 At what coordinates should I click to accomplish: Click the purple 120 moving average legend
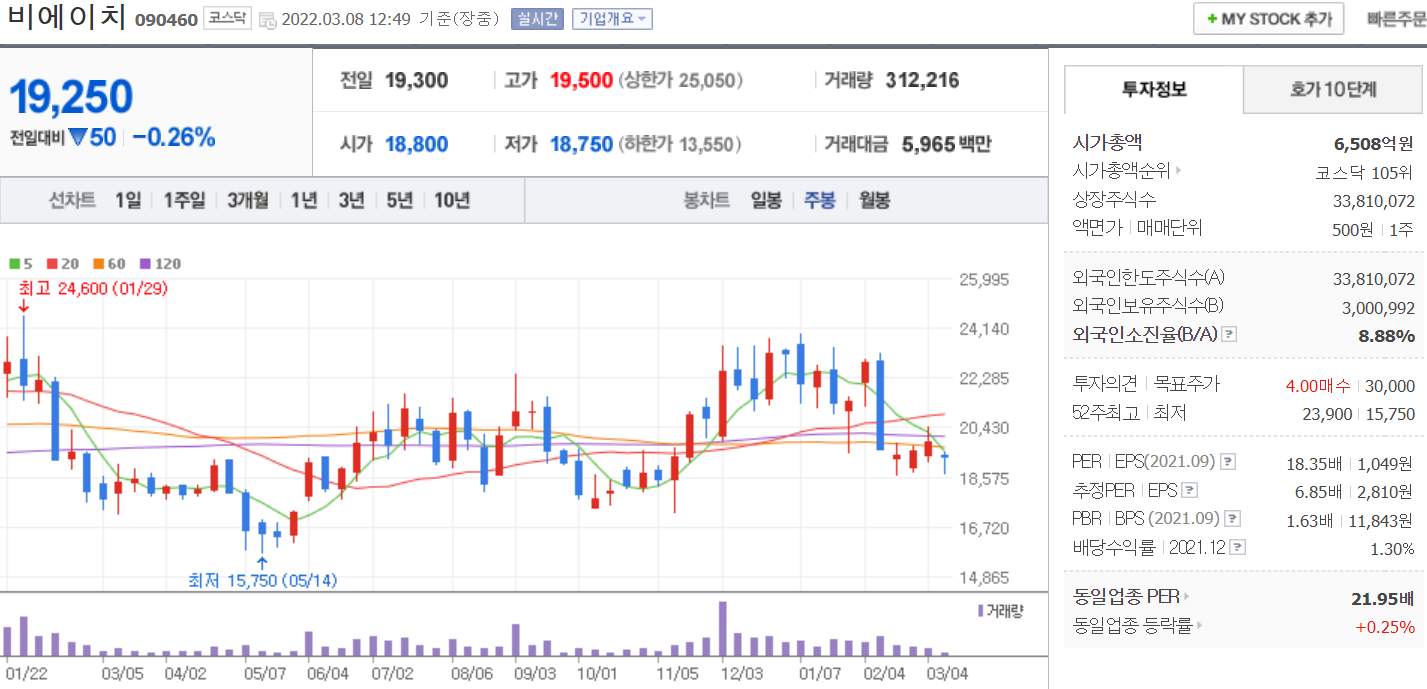pyautogui.click(x=160, y=264)
